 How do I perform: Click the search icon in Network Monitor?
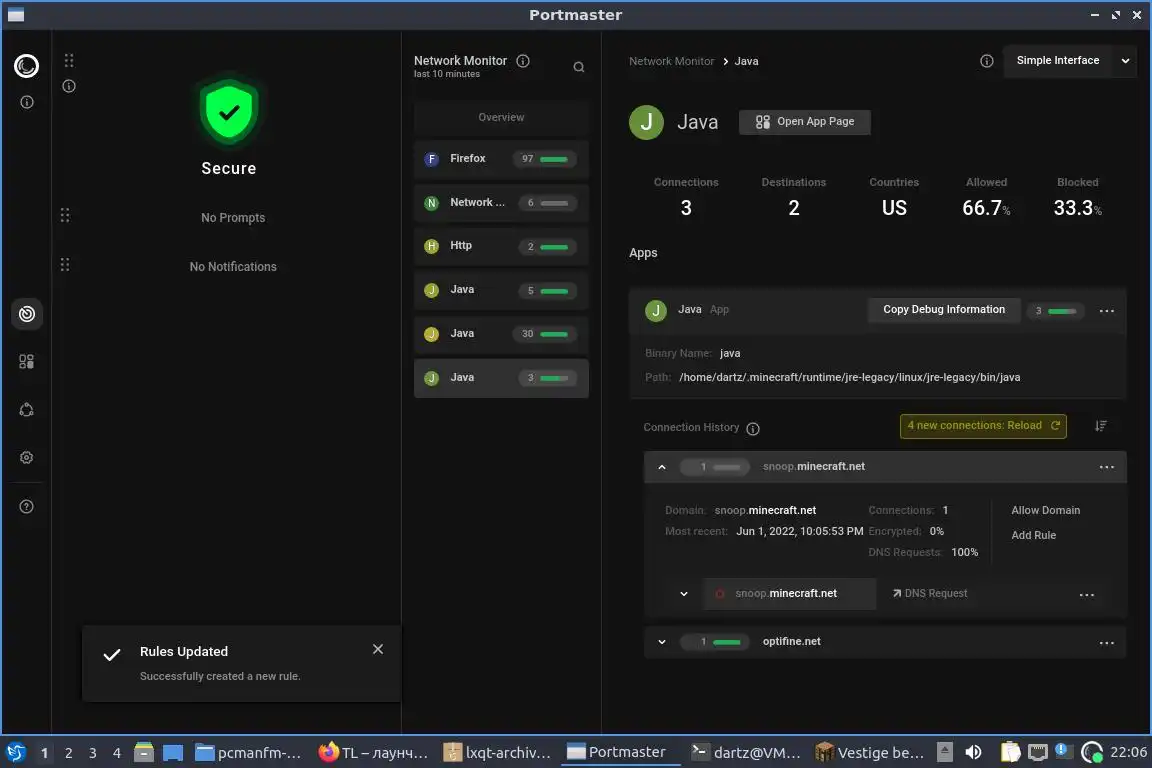tap(579, 67)
